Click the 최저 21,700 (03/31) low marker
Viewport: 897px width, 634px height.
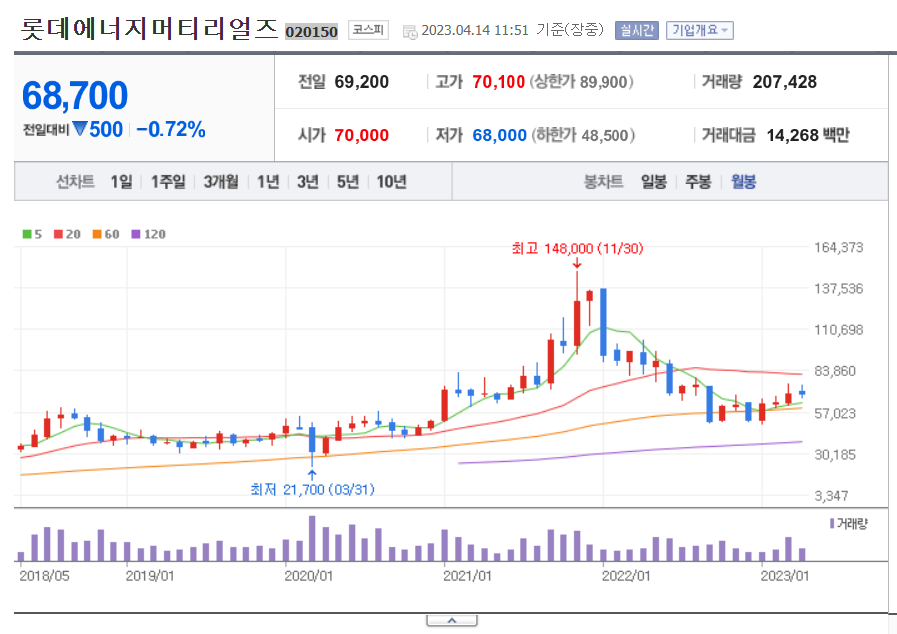[312, 490]
